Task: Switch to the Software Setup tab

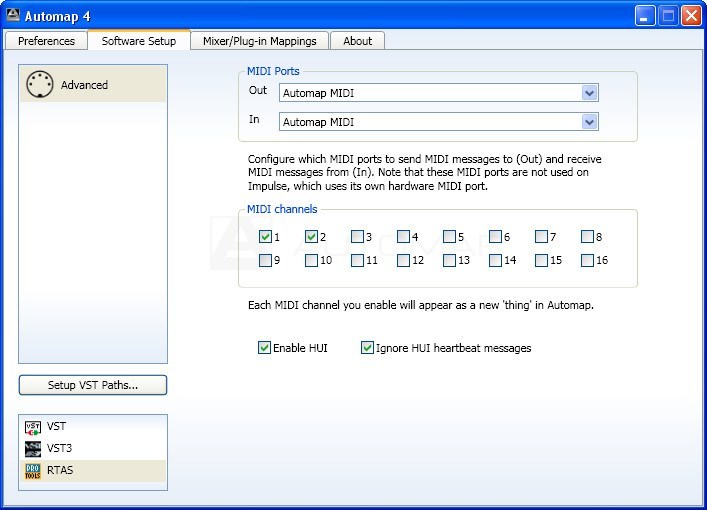Action: (x=139, y=40)
